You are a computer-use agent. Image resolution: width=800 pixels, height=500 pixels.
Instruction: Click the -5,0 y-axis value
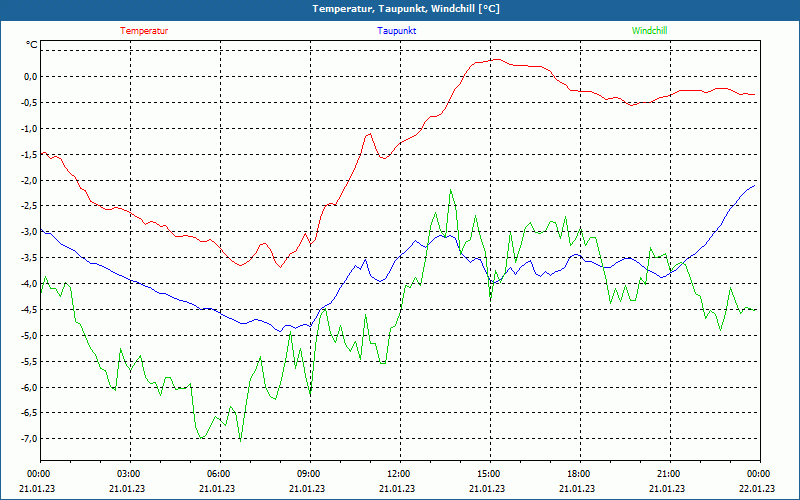pos(30,335)
